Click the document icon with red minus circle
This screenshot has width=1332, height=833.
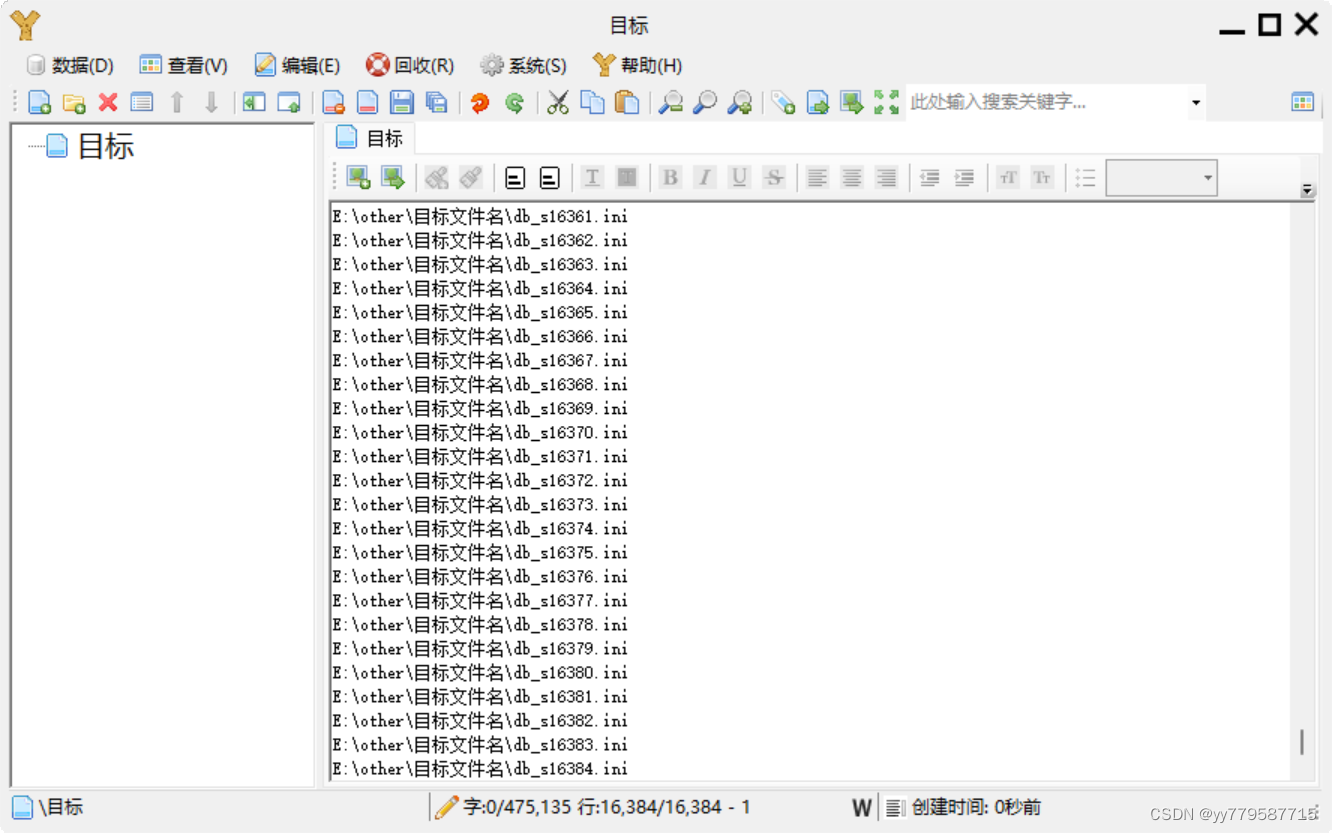click(x=333, y=102)
